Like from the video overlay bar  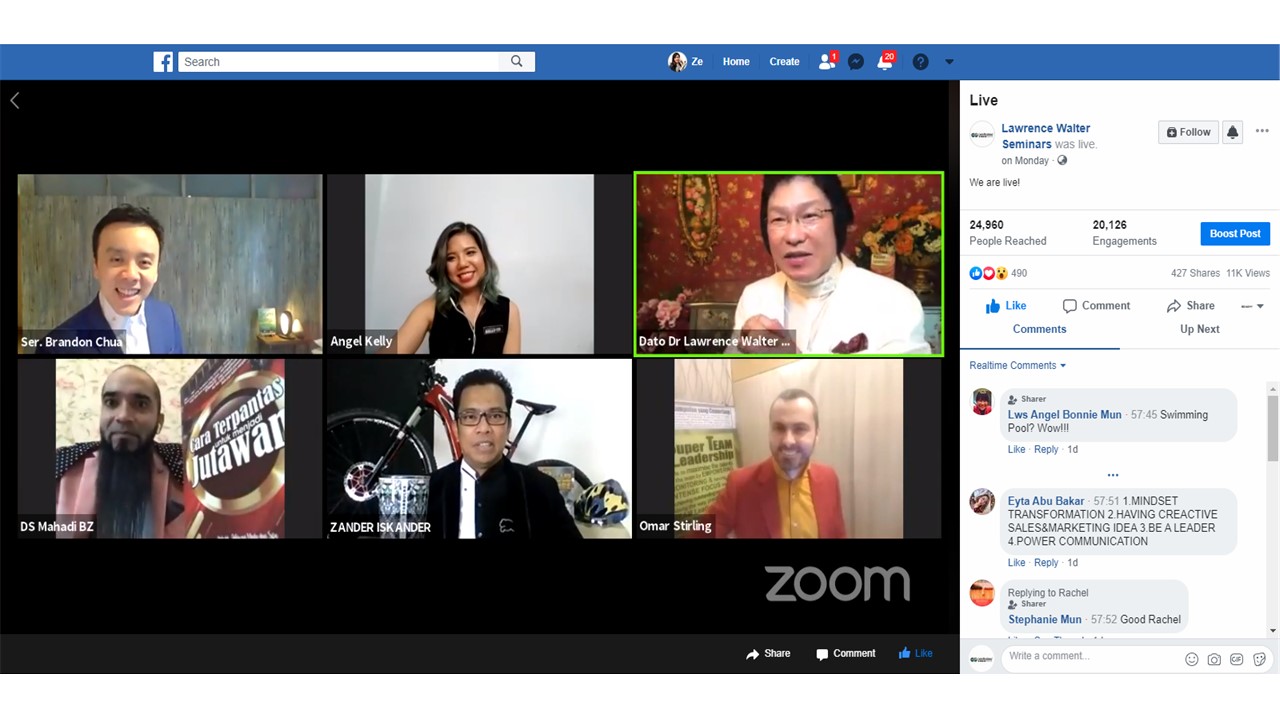click(915, 654)
